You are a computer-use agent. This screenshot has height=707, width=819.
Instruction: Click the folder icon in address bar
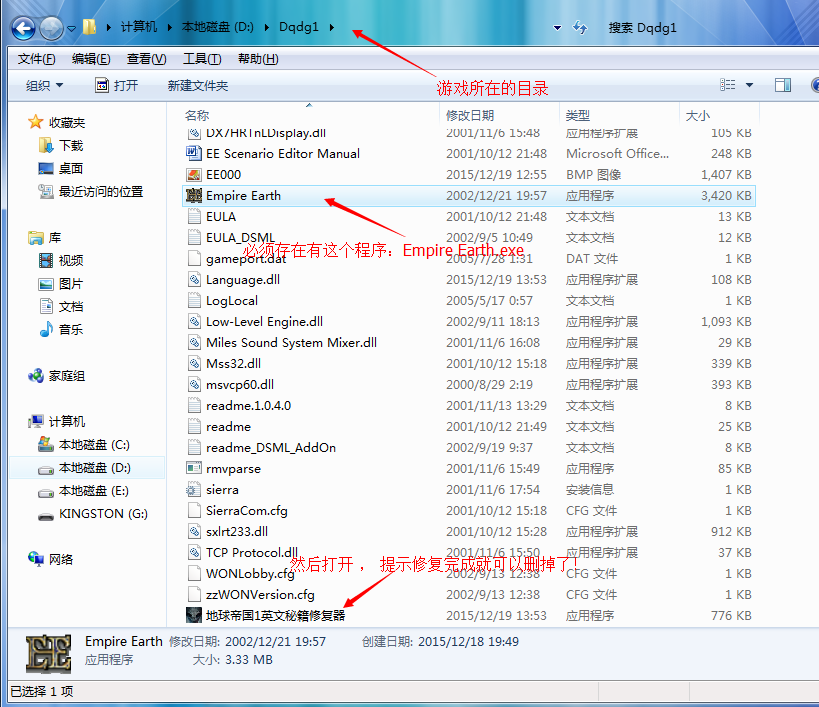tap(89, 27)
